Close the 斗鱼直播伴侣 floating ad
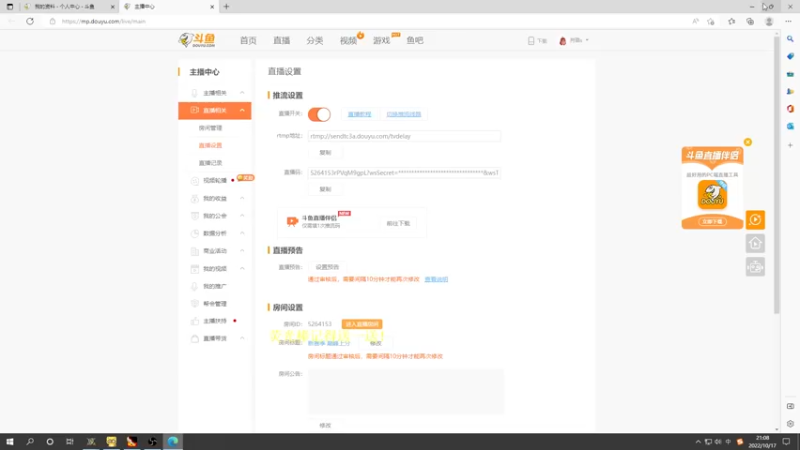This screenshot has width=800, height=450. [x=747, y=142]
